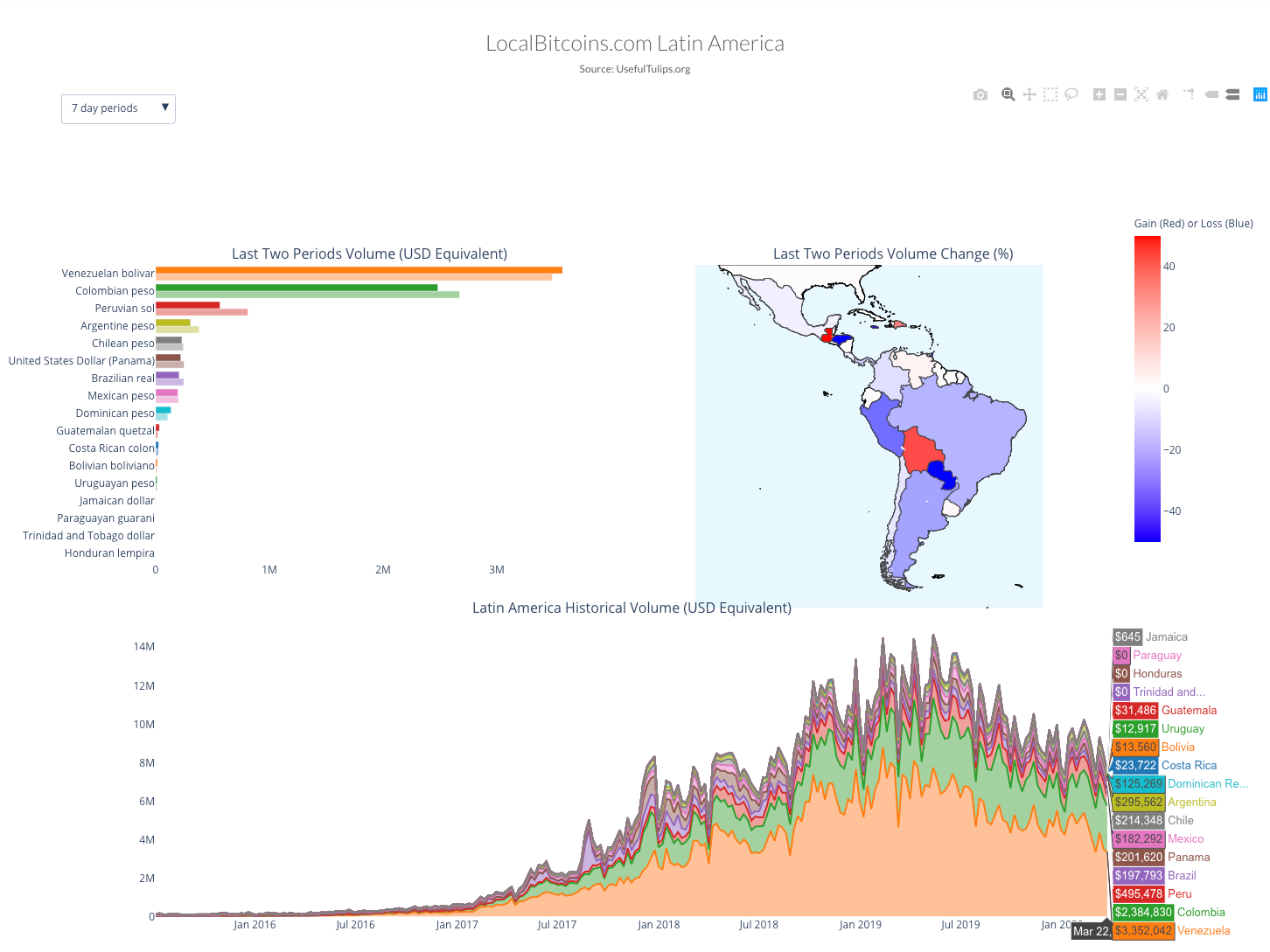
Task: Click the Colombian peso green bar
Action: pos(297,288)
